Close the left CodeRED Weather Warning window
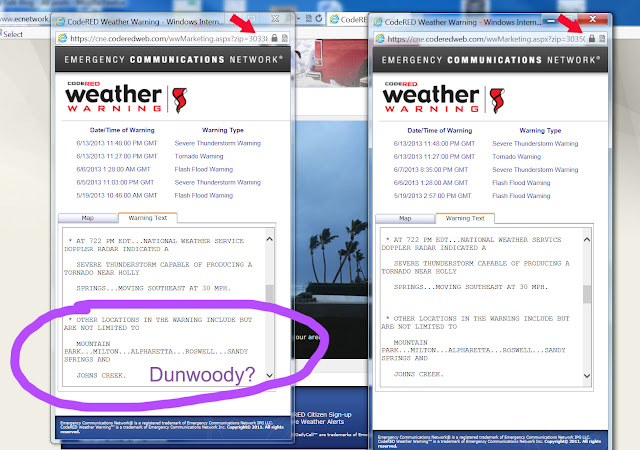This screenshot has width=640, height=450. pos(276,18)
